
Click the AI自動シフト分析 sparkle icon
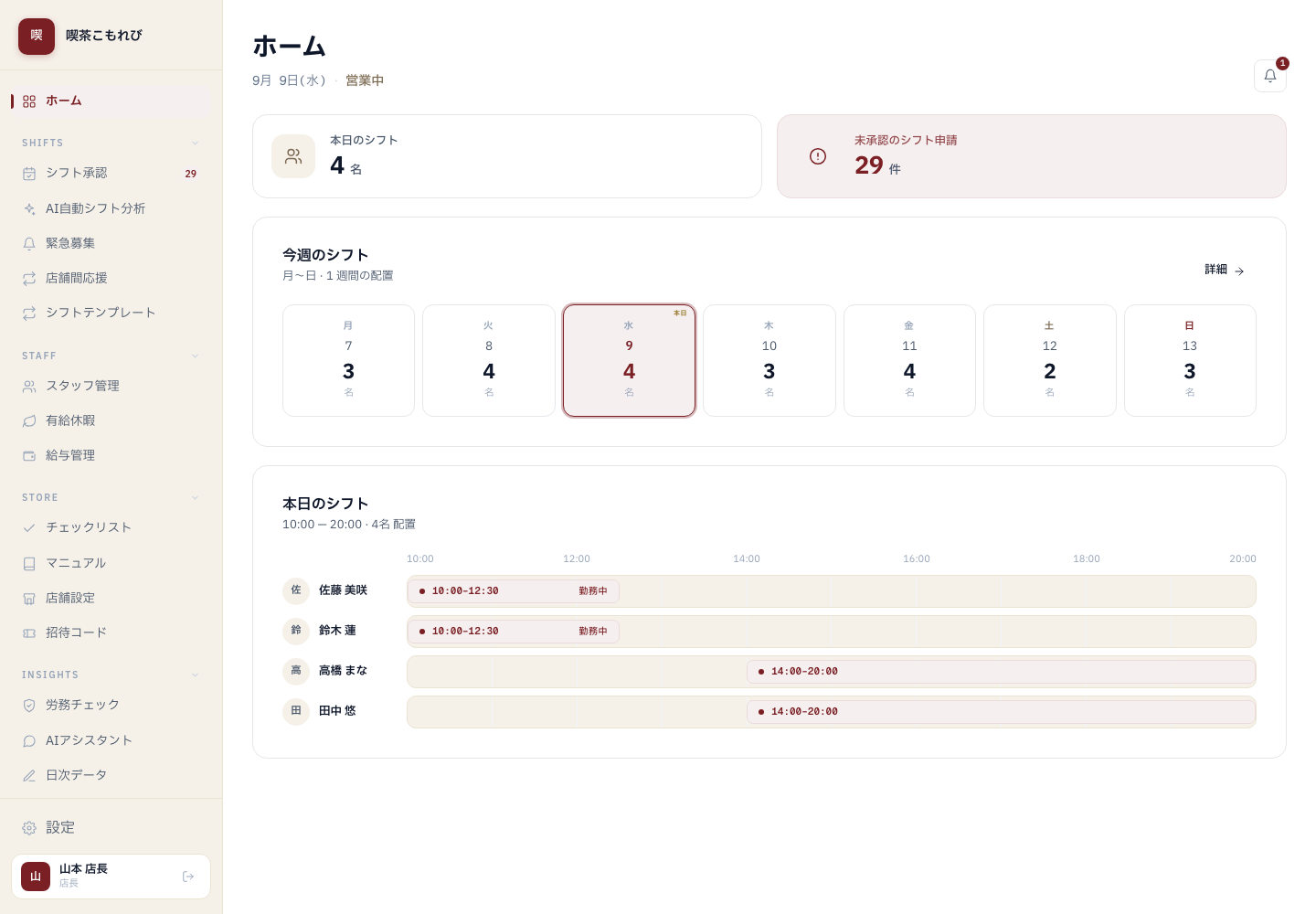click(x=29, y=209)
